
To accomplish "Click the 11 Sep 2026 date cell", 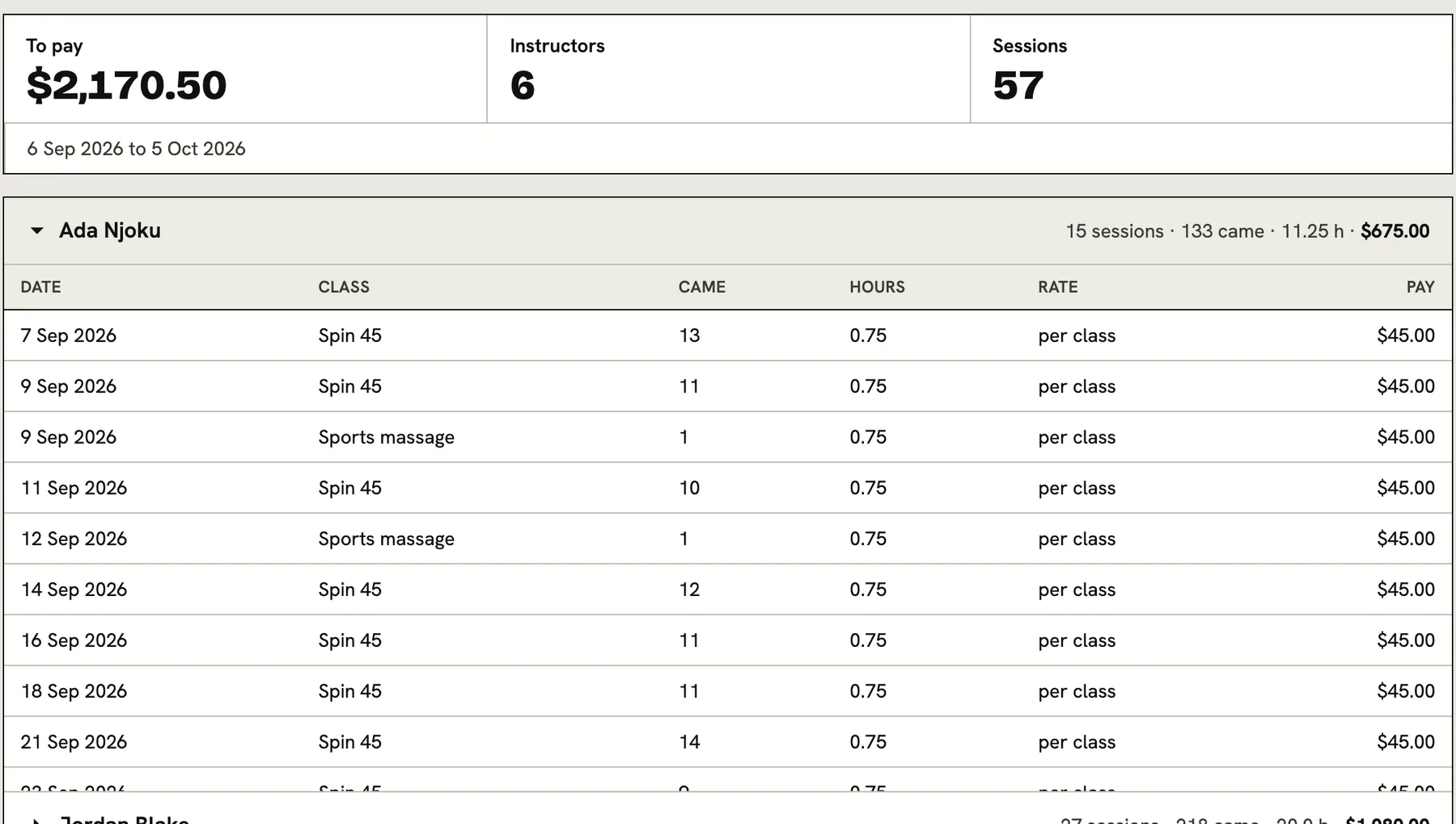I will 74,488.
